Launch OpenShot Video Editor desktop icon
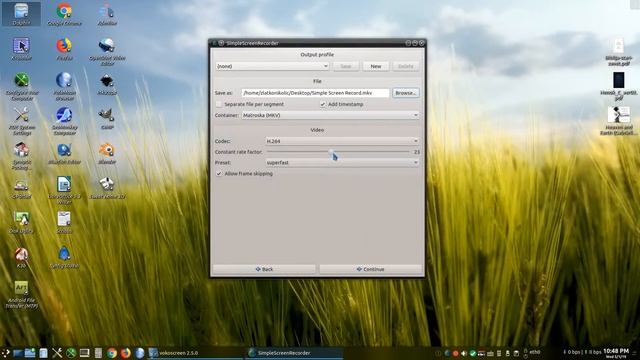This screenshot has height=360, width=640. [107, 51]
